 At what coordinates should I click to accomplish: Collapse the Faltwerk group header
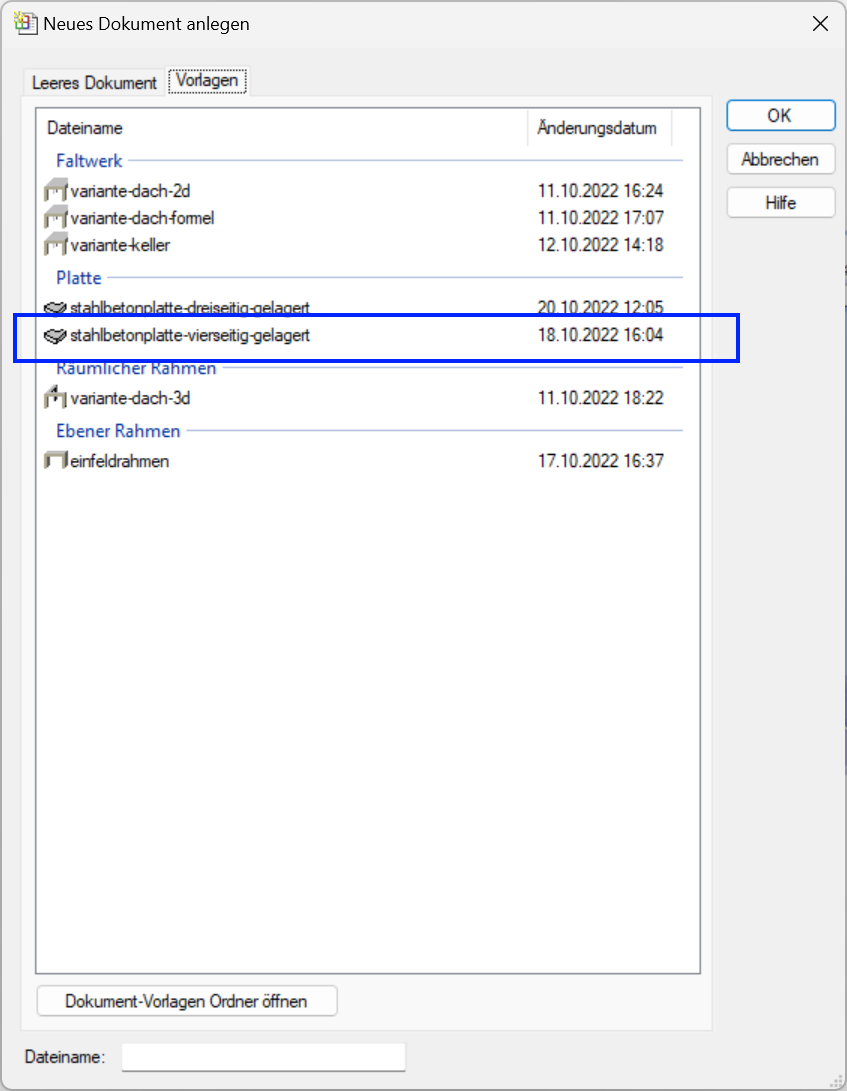pos(89,161)
